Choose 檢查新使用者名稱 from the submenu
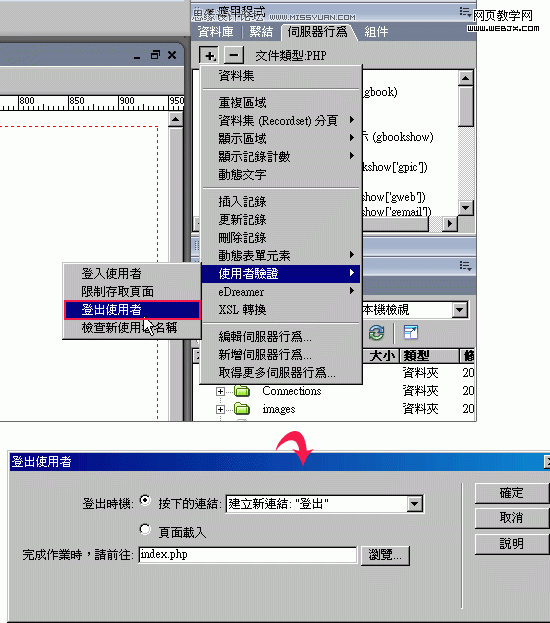The width and height of the screenshot is (550, 623). pos(132,328)
